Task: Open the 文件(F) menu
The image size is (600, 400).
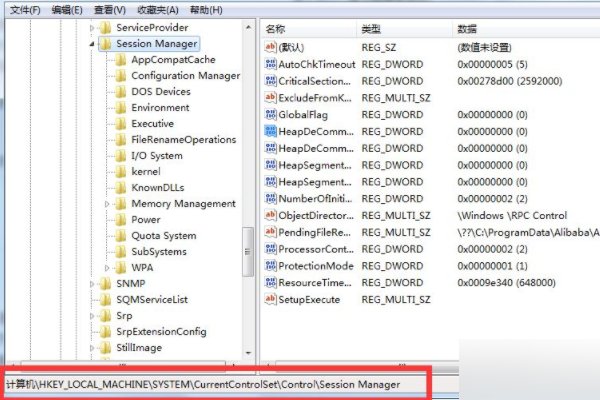Action: (x=25, y=10)
